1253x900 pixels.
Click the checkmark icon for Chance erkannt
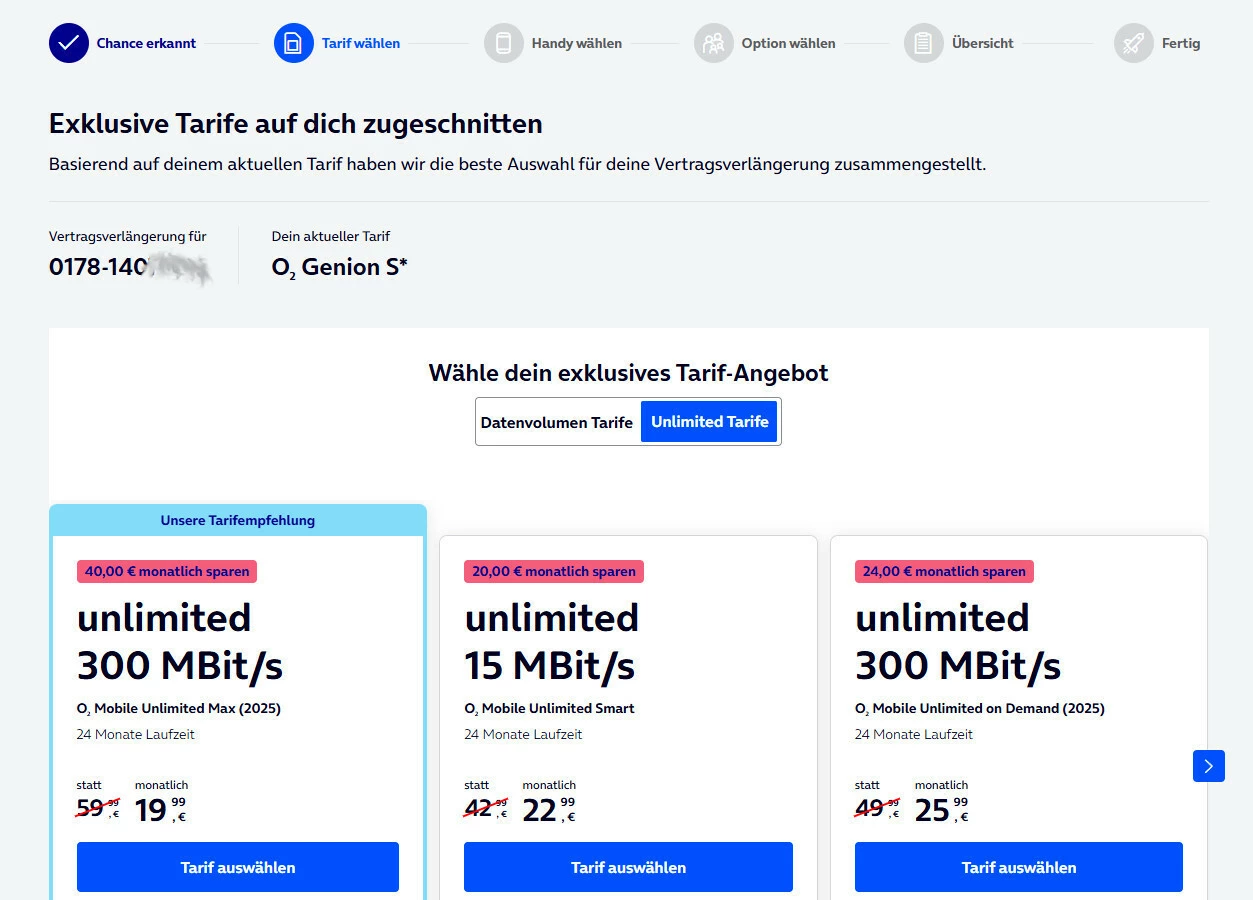point(68,43)
